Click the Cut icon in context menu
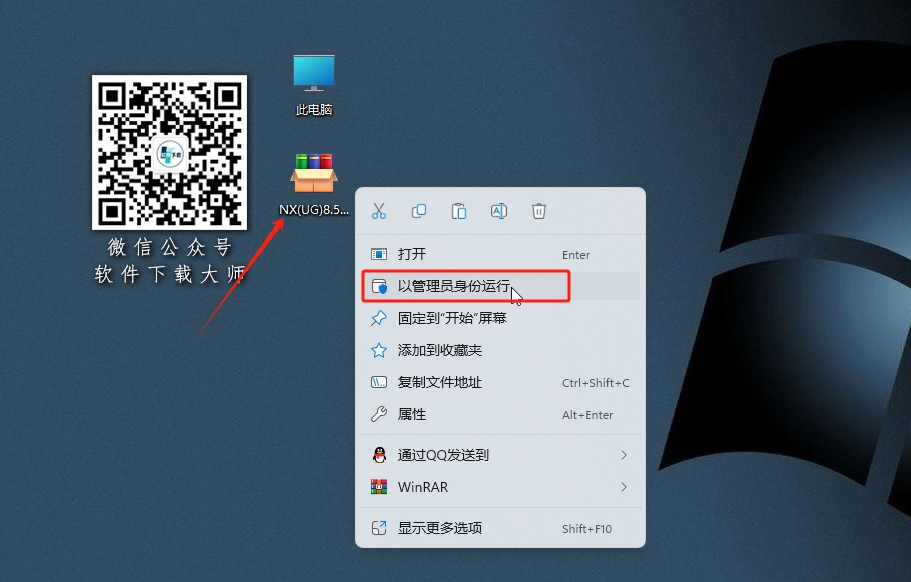This screenshot has height=582, width=911. (x=378, y=210)
